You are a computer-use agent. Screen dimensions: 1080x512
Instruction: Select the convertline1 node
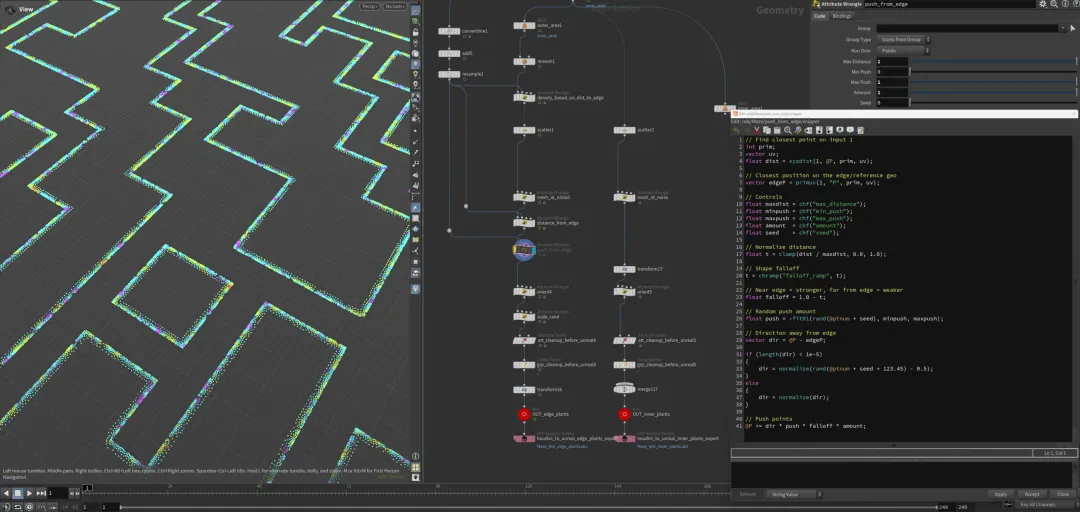tap(449, 31)
